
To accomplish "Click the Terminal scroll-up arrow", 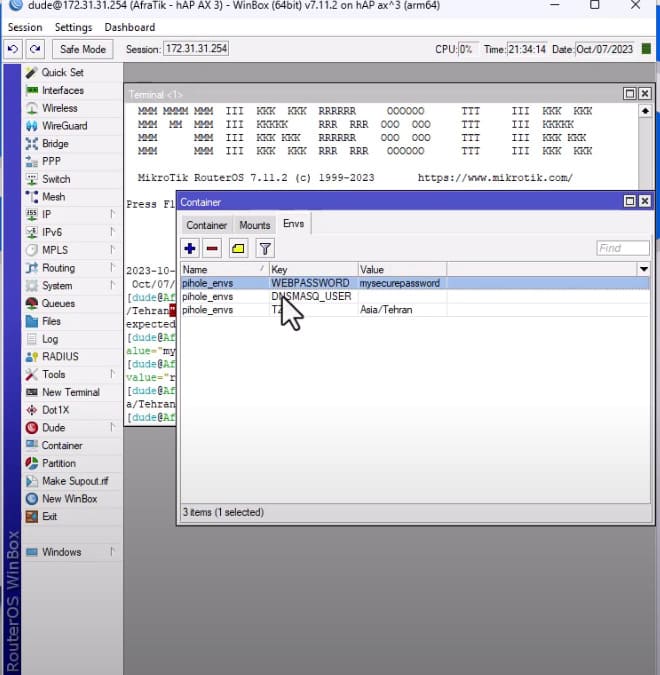I will click(645, 111).
